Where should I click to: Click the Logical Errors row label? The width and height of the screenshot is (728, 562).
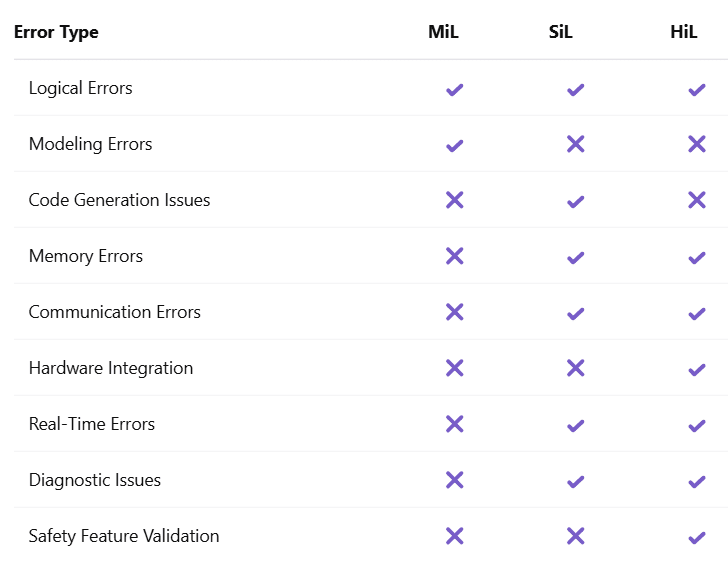click(x=80, y=88)
